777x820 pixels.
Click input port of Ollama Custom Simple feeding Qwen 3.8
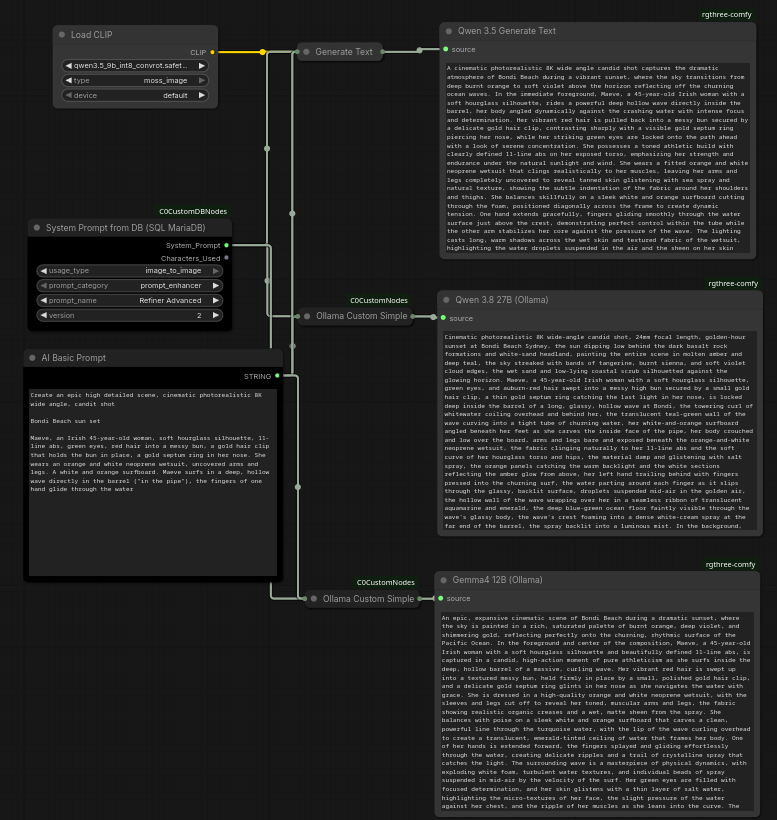298,316
